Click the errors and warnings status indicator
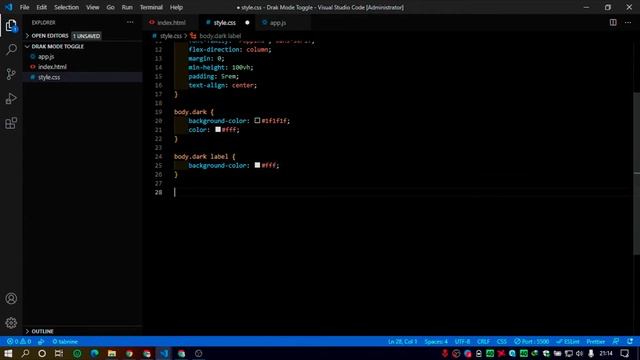The width and height of the screenshot is (640, 360). click(x=19, y=342)
